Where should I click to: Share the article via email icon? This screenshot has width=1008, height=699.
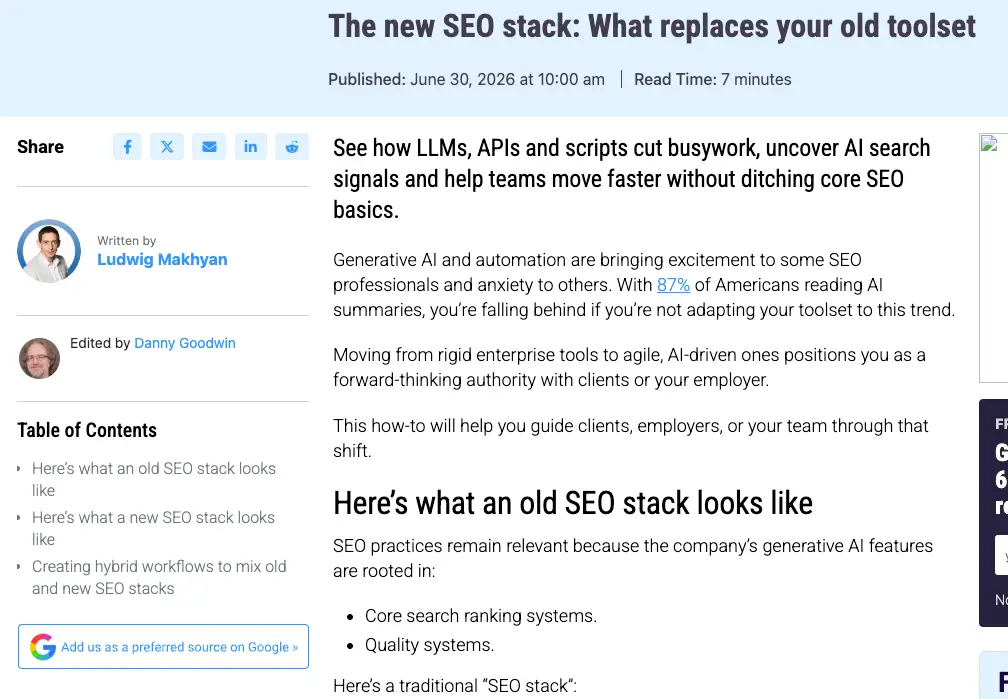point(209,147)
